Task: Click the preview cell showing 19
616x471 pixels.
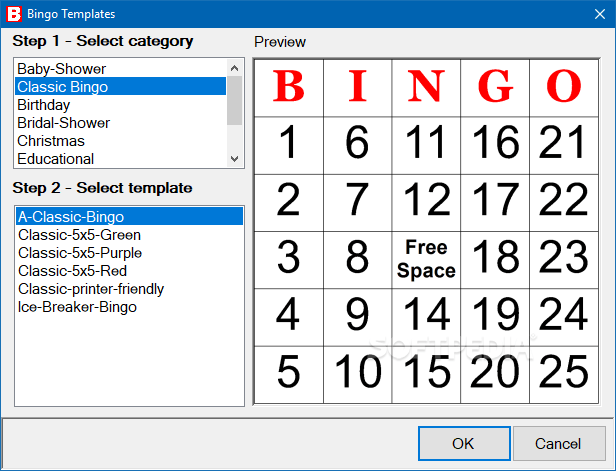Action: click(x=495, y=317)
